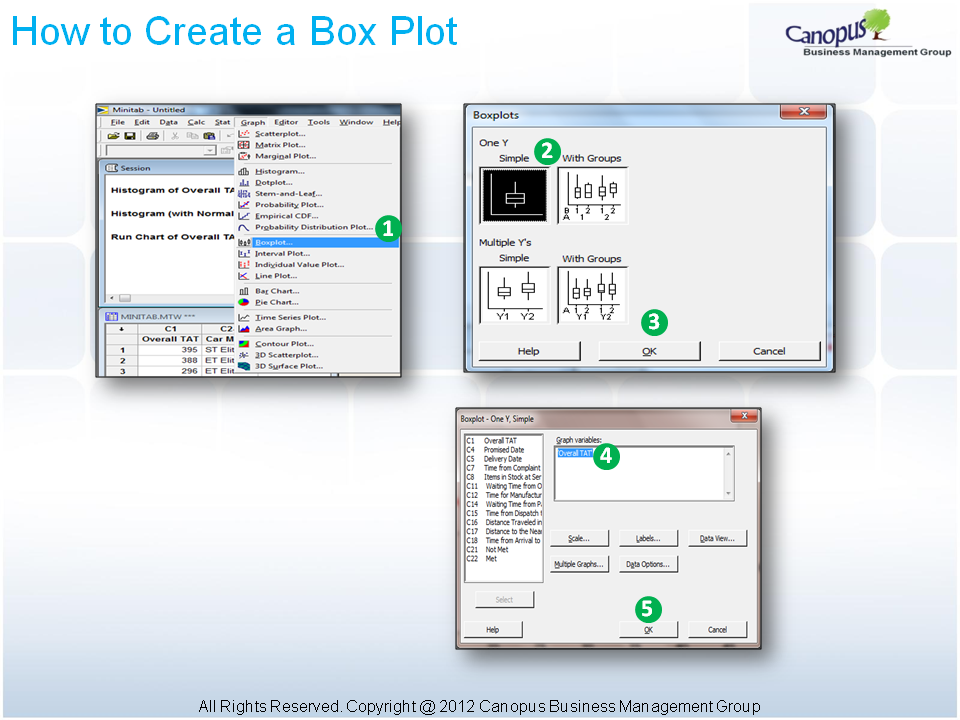Click the Matrix Plot icon in Graph menu
Viewport: 960px width, 720px height.
click(244, 144)
